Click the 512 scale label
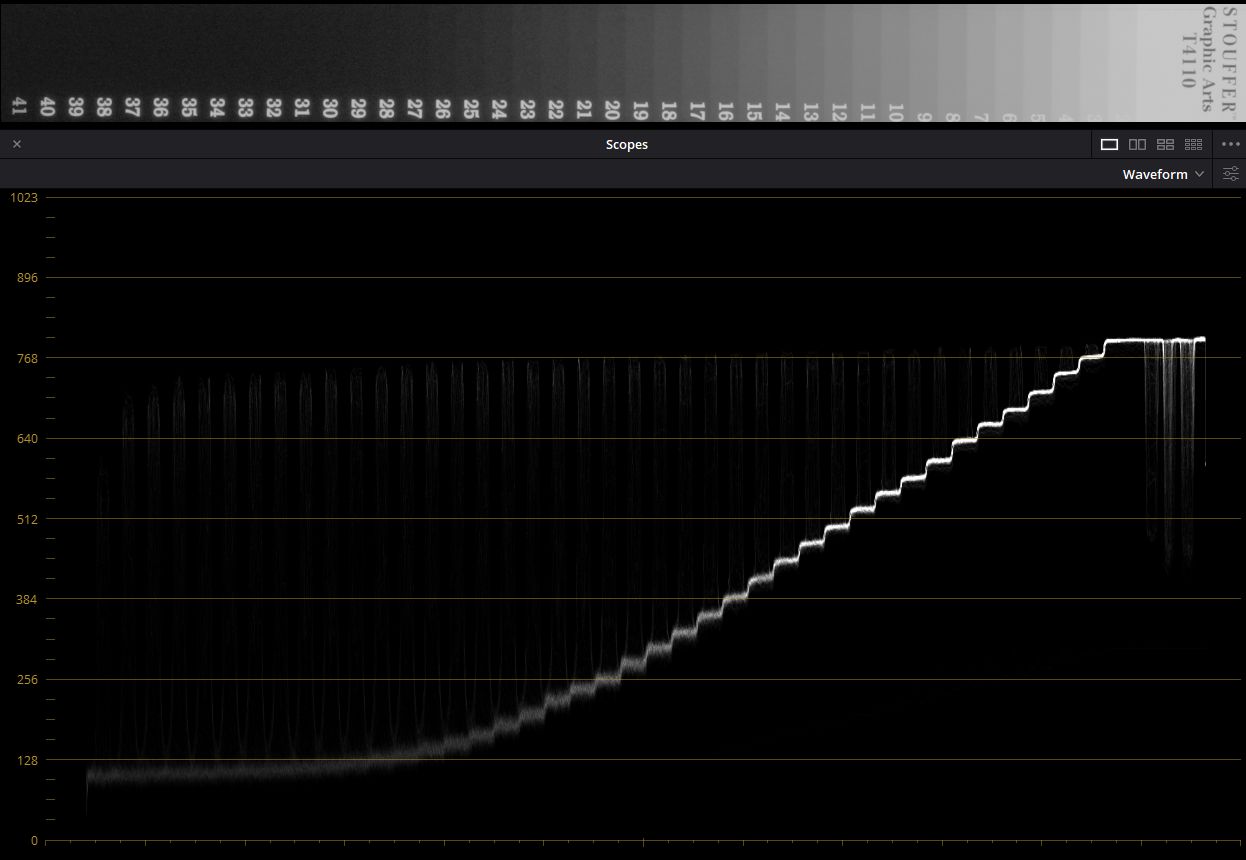The width and height of the screenshot is (1246, 860). pyautogui.click(x=27, y=519)
